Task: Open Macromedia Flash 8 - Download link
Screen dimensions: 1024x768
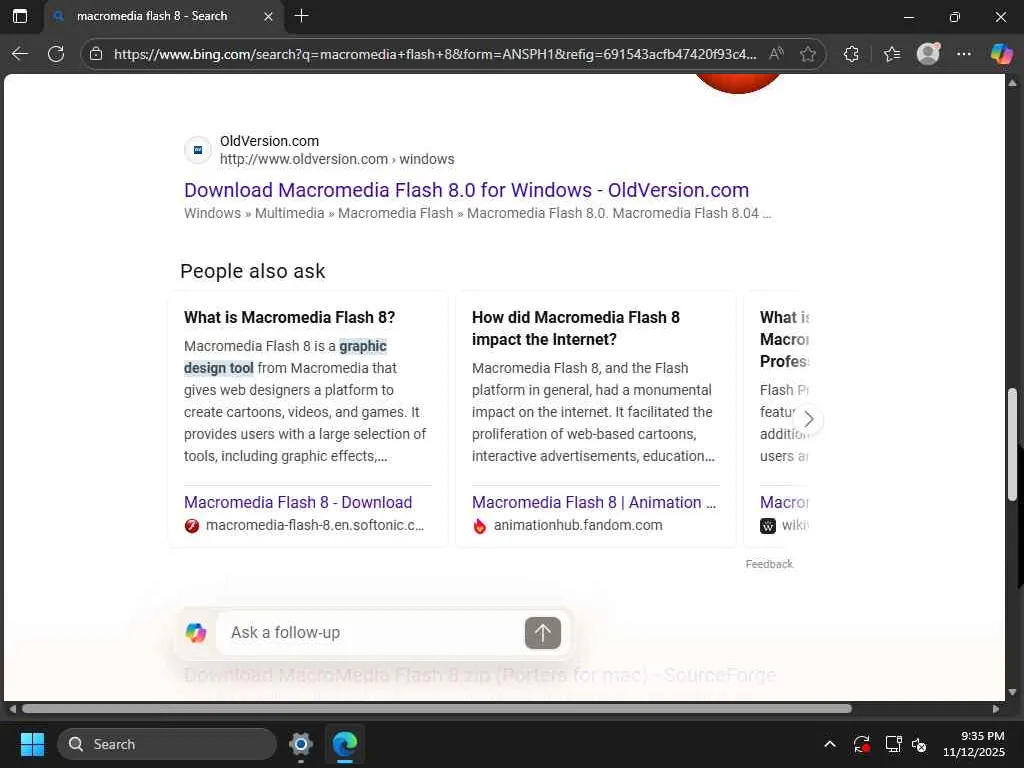Action: 298,502
